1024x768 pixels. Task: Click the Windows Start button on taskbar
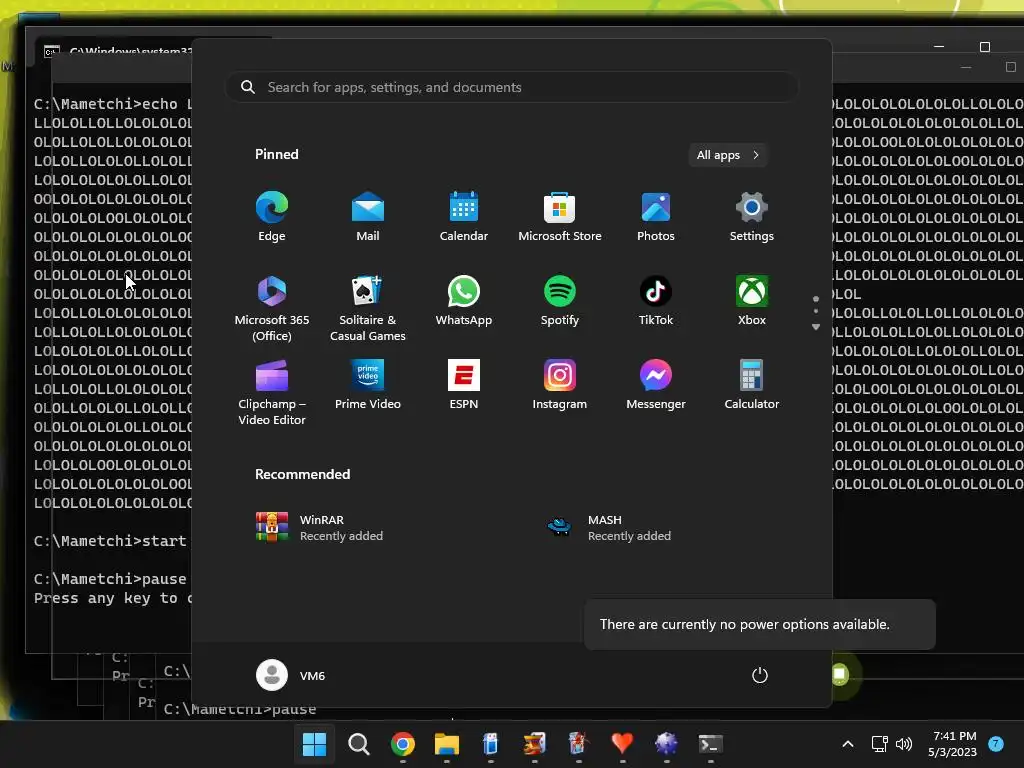314,744
